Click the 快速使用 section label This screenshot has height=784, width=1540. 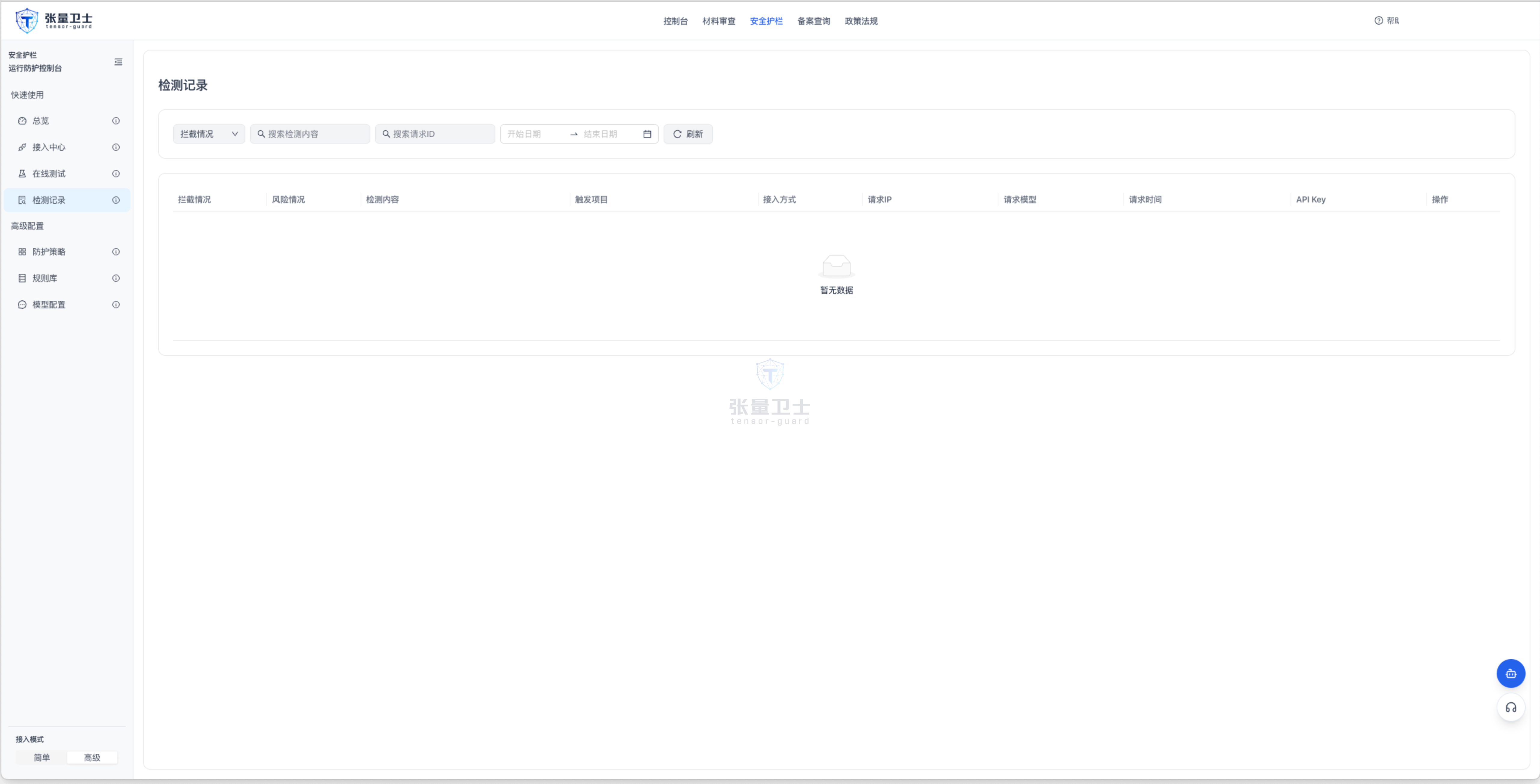(28, 95)
